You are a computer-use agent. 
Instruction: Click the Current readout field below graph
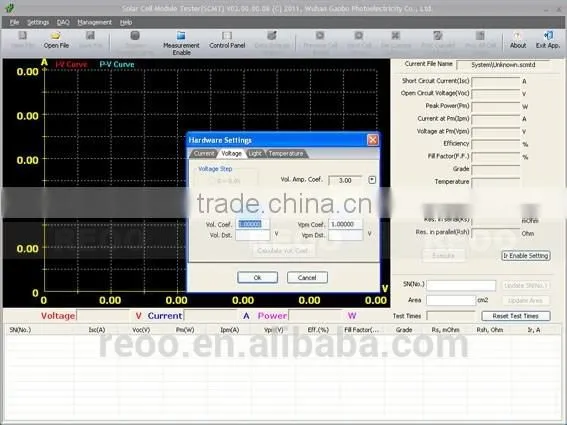coord(210,316)
